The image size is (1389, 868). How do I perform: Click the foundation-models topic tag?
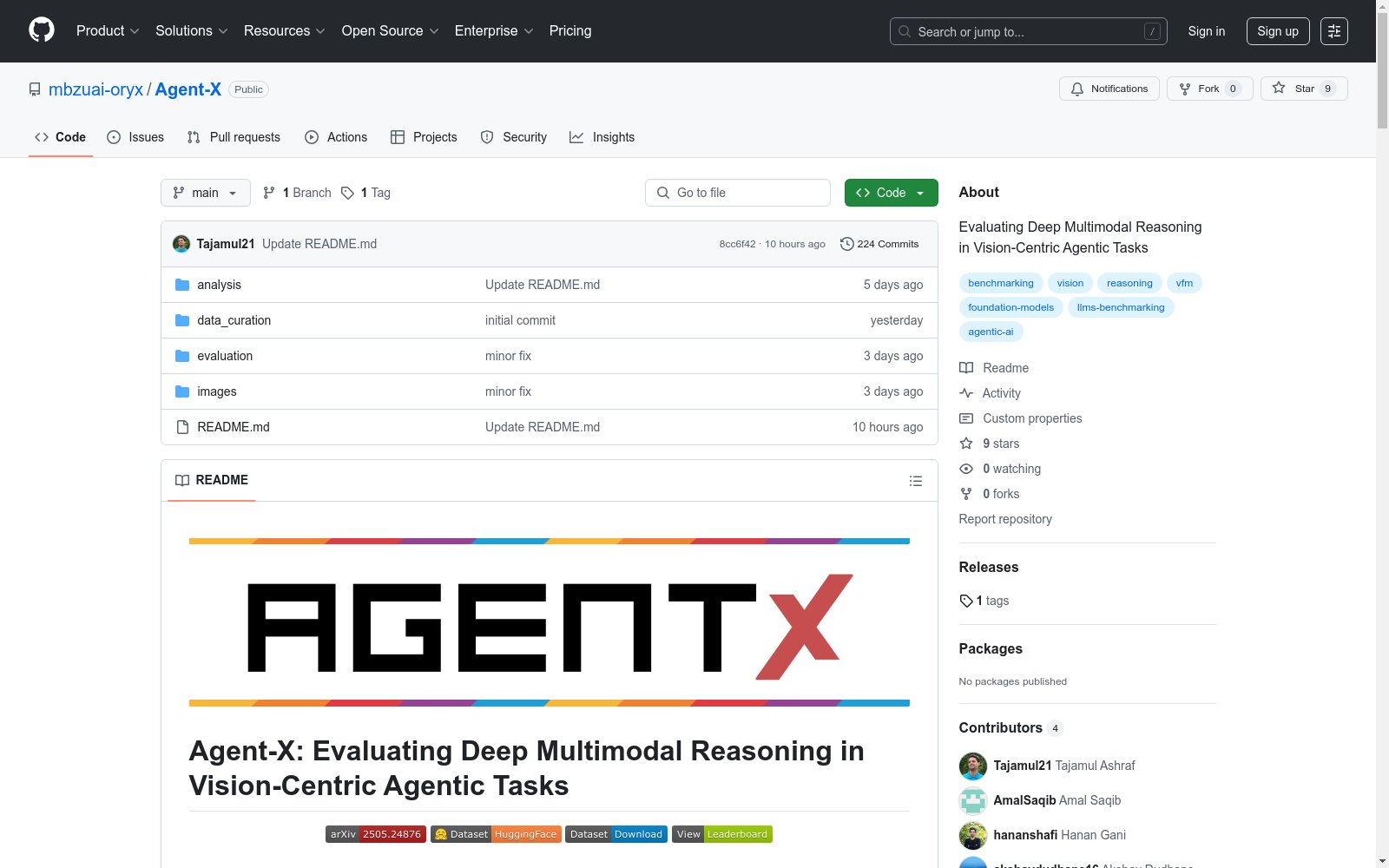(x=1010, y=307)
